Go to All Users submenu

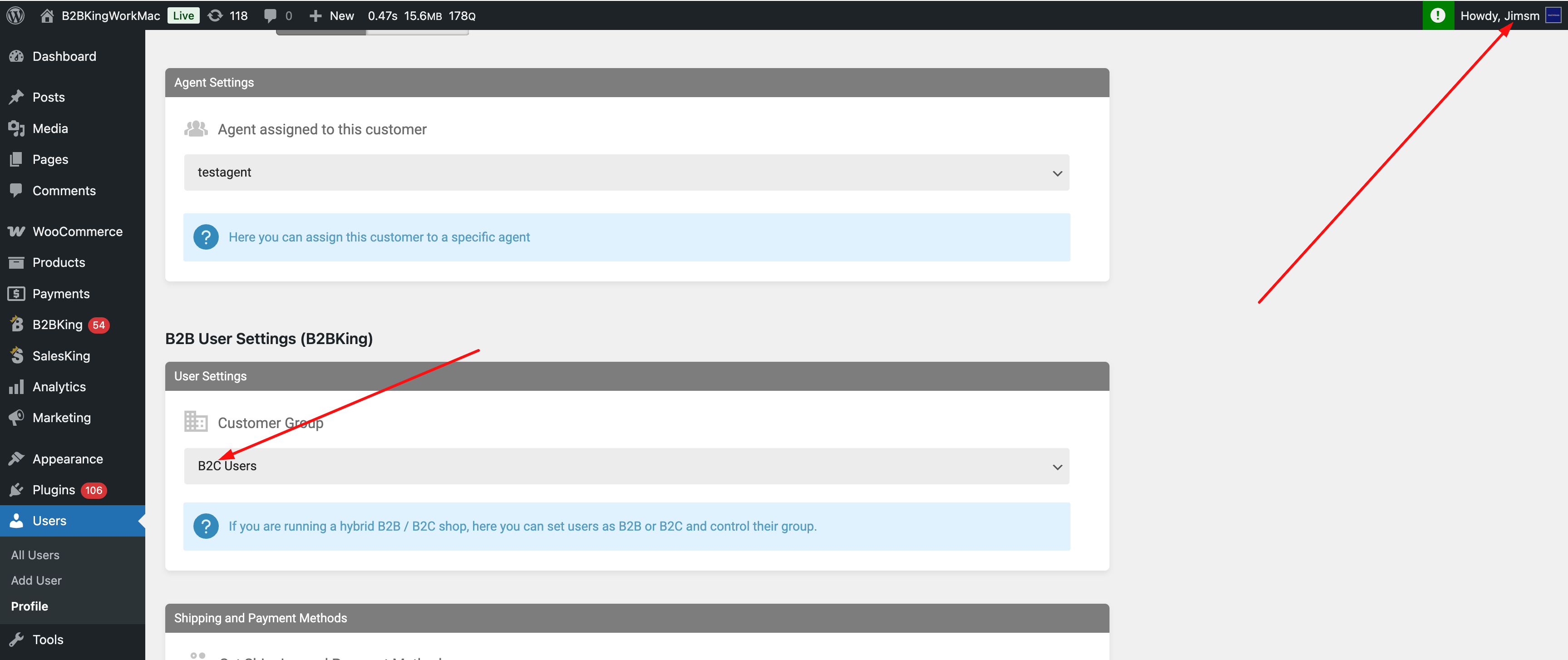[x=35, y=555]
